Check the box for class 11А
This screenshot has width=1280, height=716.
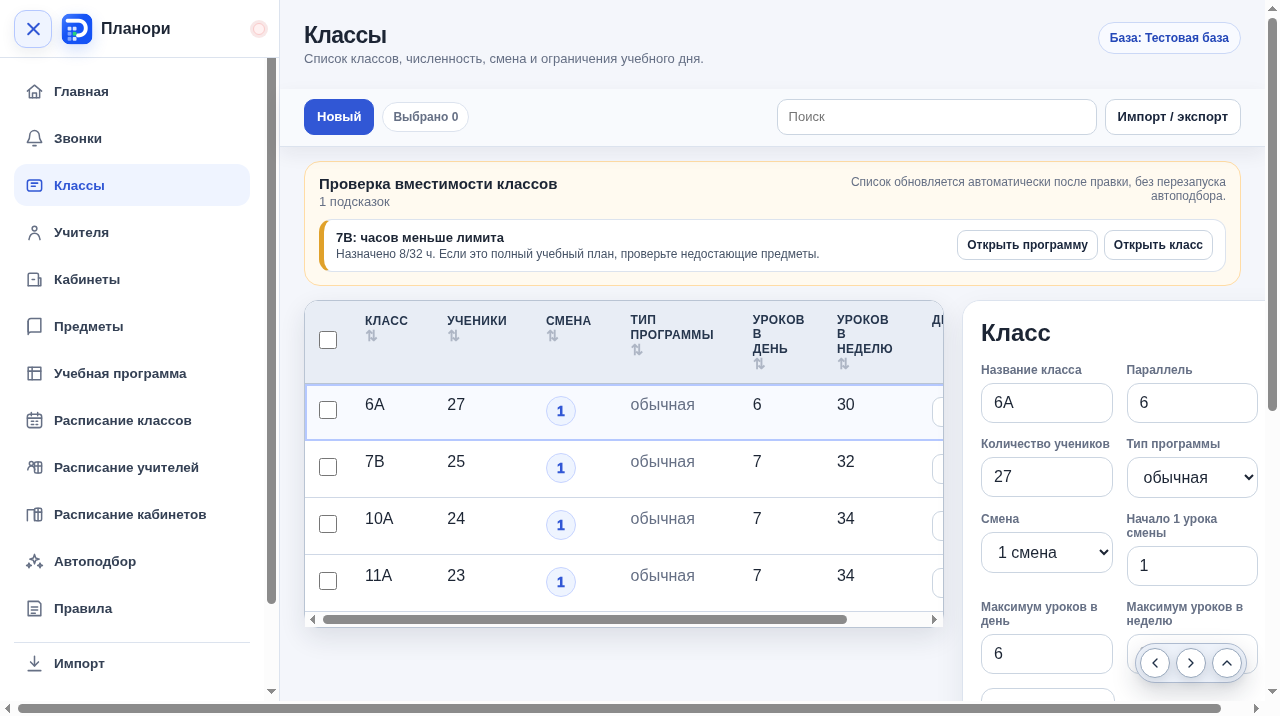point(328,581)
